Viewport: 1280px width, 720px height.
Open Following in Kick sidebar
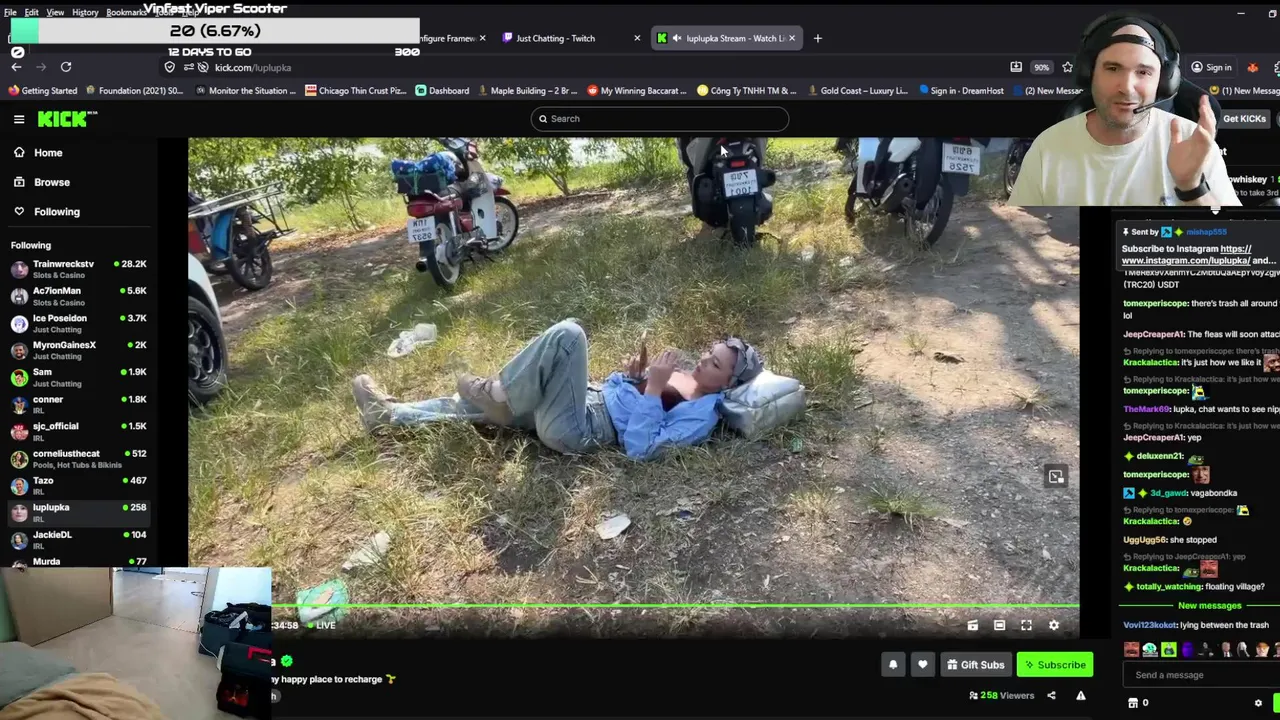(x=57, y=211)
